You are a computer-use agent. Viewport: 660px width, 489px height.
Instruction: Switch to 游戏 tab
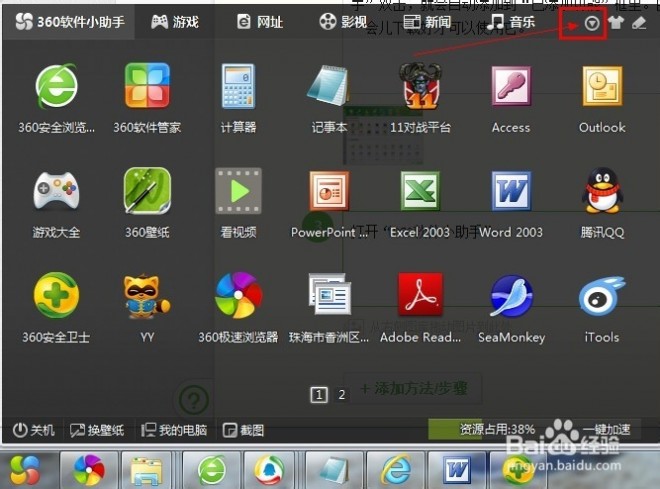click(x=175, y=21)
